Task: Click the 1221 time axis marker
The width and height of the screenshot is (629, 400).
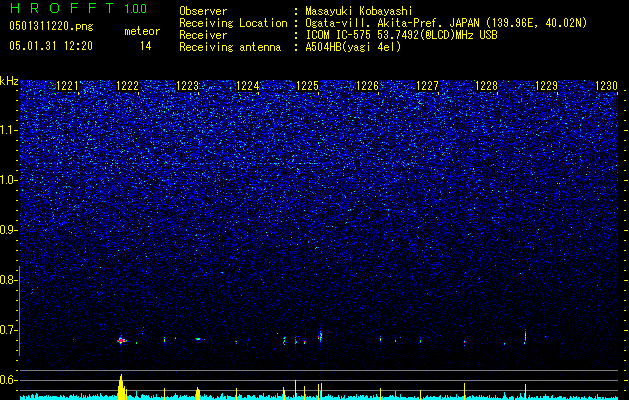Action: point(67,86)
